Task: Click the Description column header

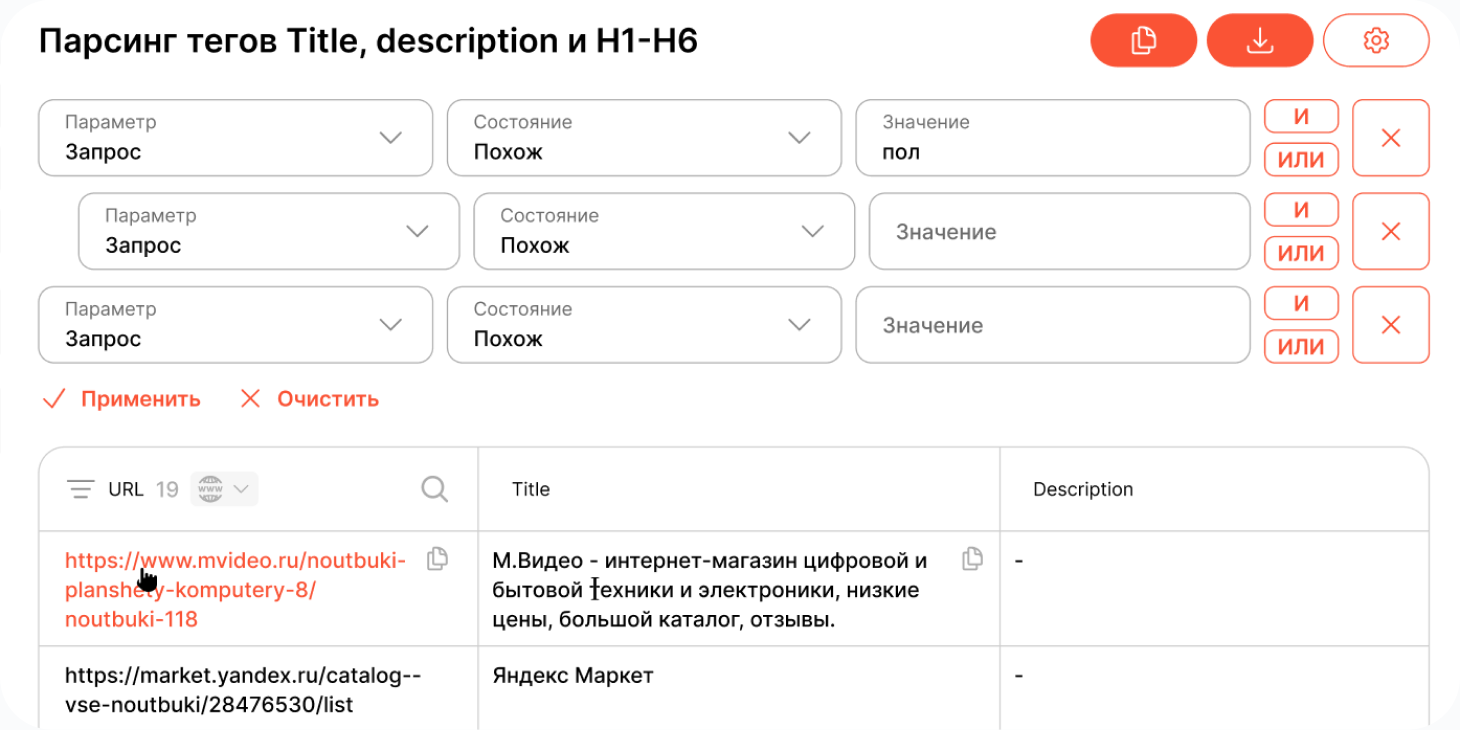Action: point(1083,489)
